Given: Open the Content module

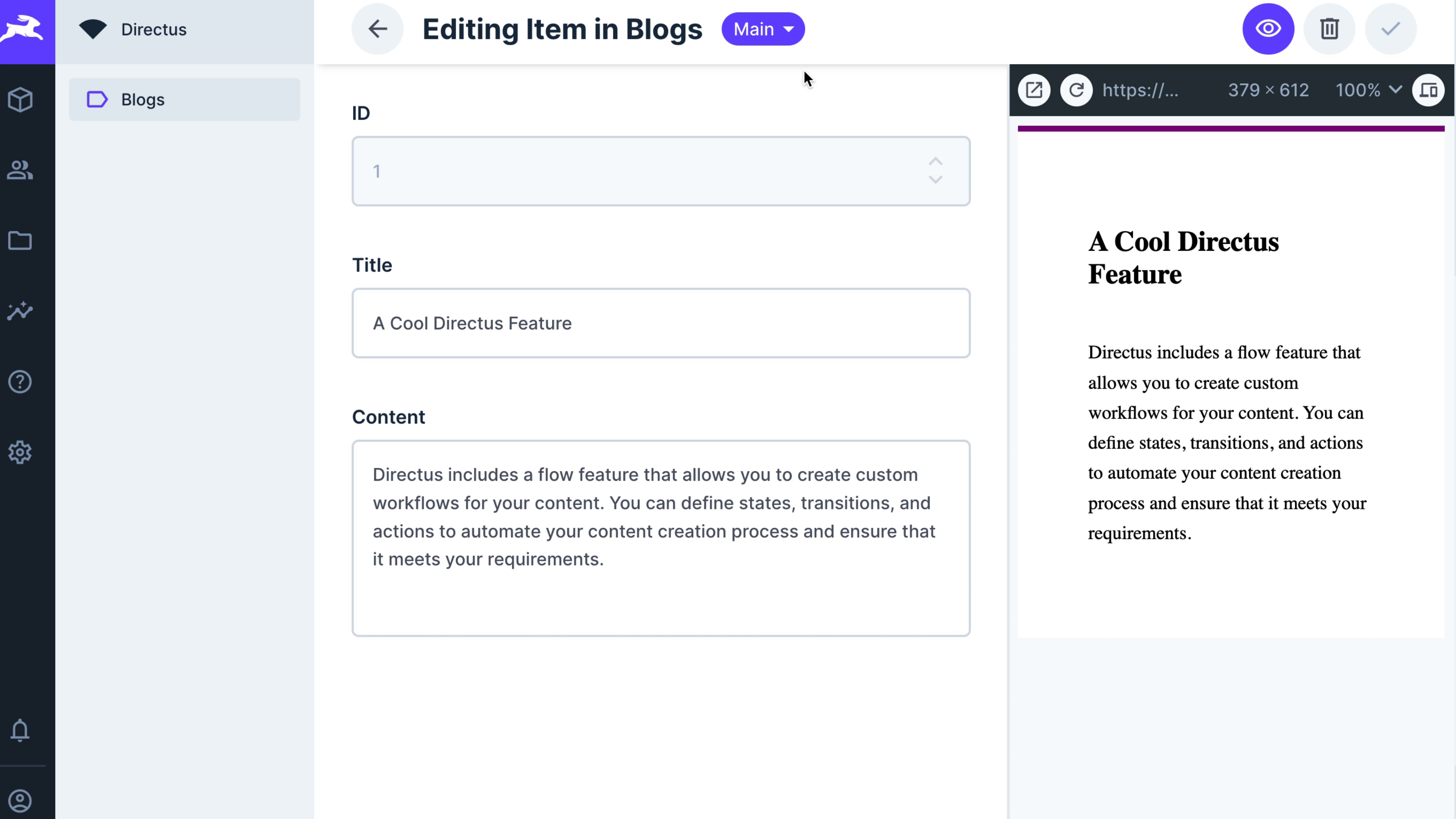Looking at the screenshot, I should 20,99.
